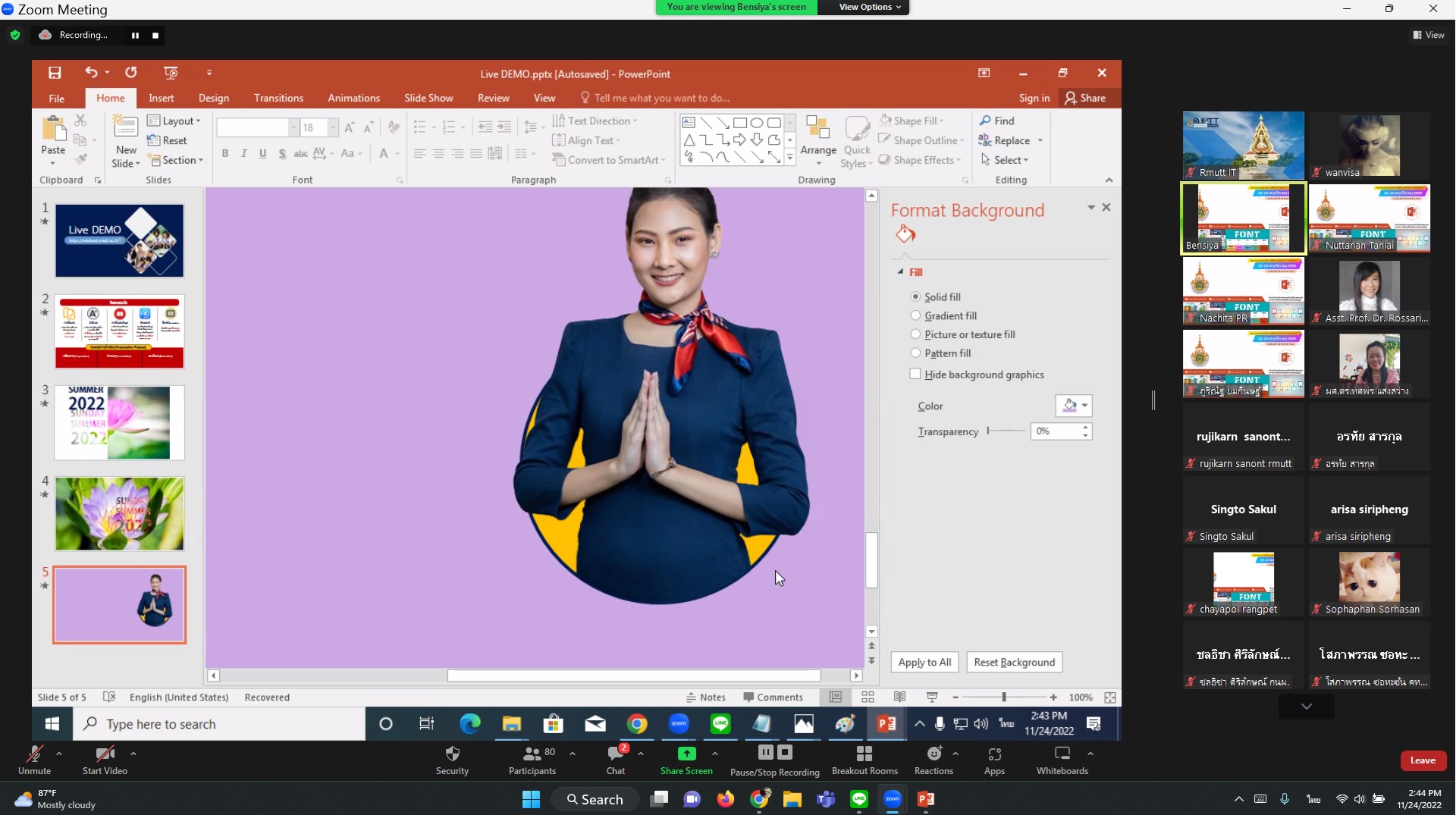This screenshot has height=815, width=1456.
Task: Click the Undo arrow icon
Action: point(91,73)
